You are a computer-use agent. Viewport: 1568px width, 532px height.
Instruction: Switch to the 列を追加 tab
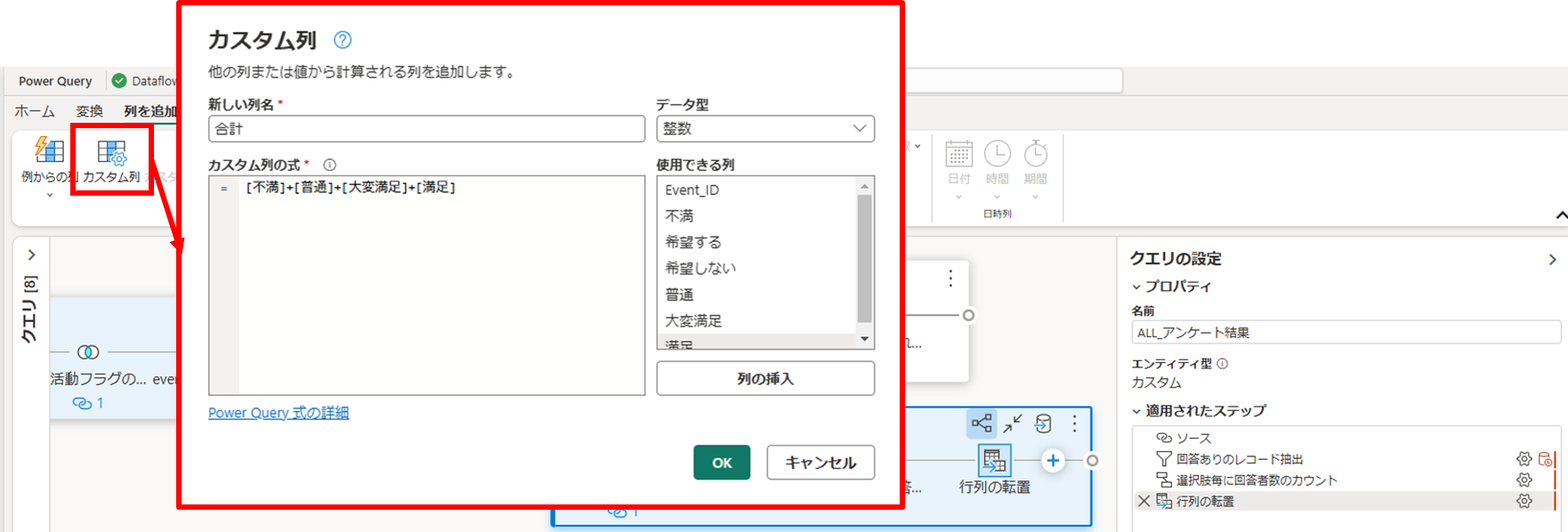tap(150, 111)
